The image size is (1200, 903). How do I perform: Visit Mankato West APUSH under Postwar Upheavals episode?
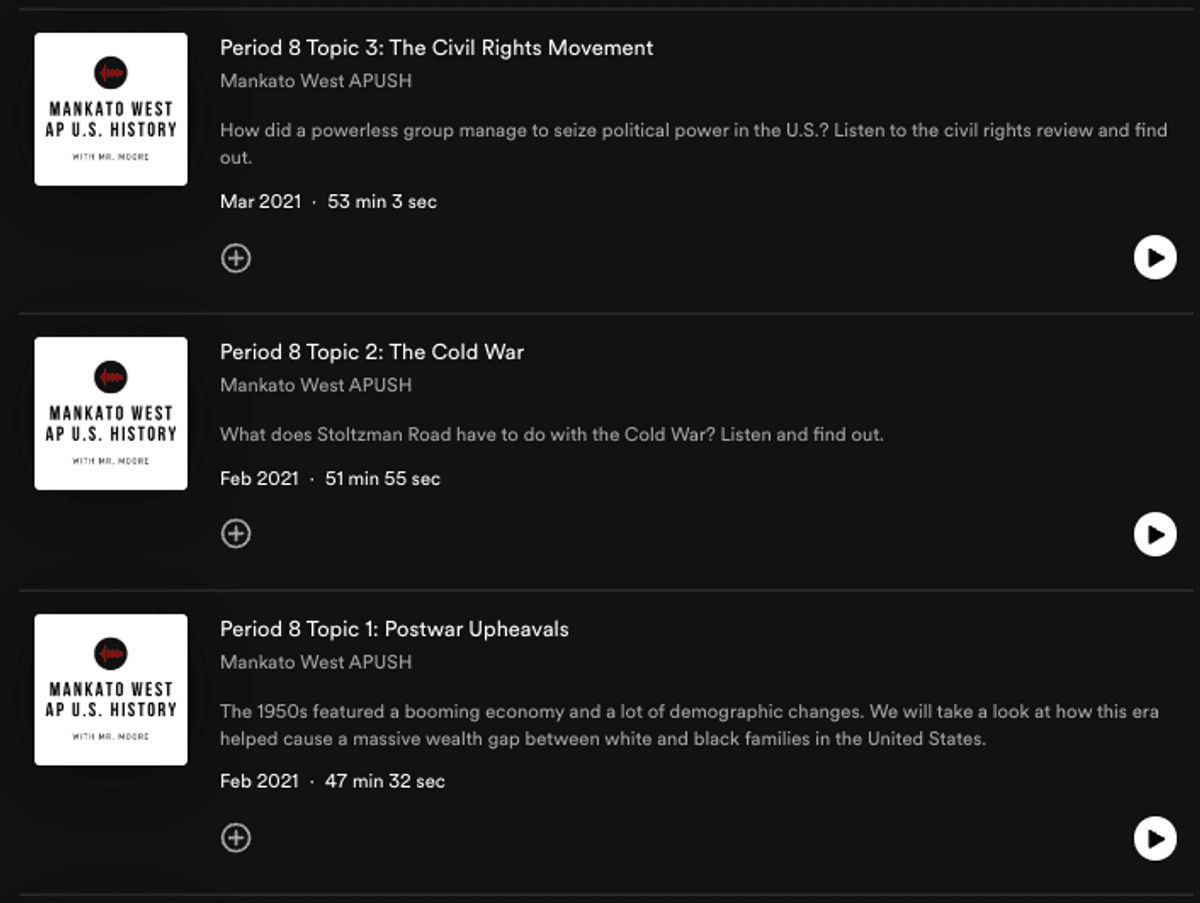pyautogui.click(x=315, y=662)
